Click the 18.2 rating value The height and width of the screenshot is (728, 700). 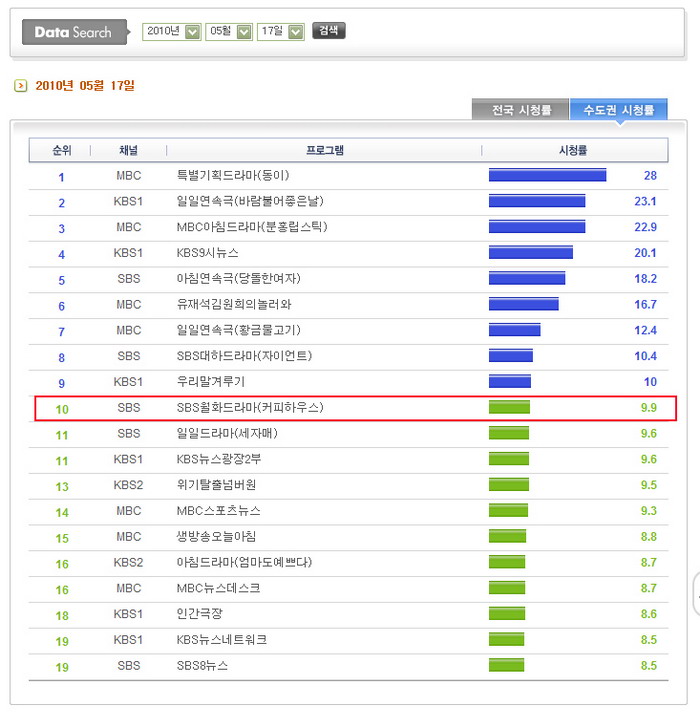point(645,279)
